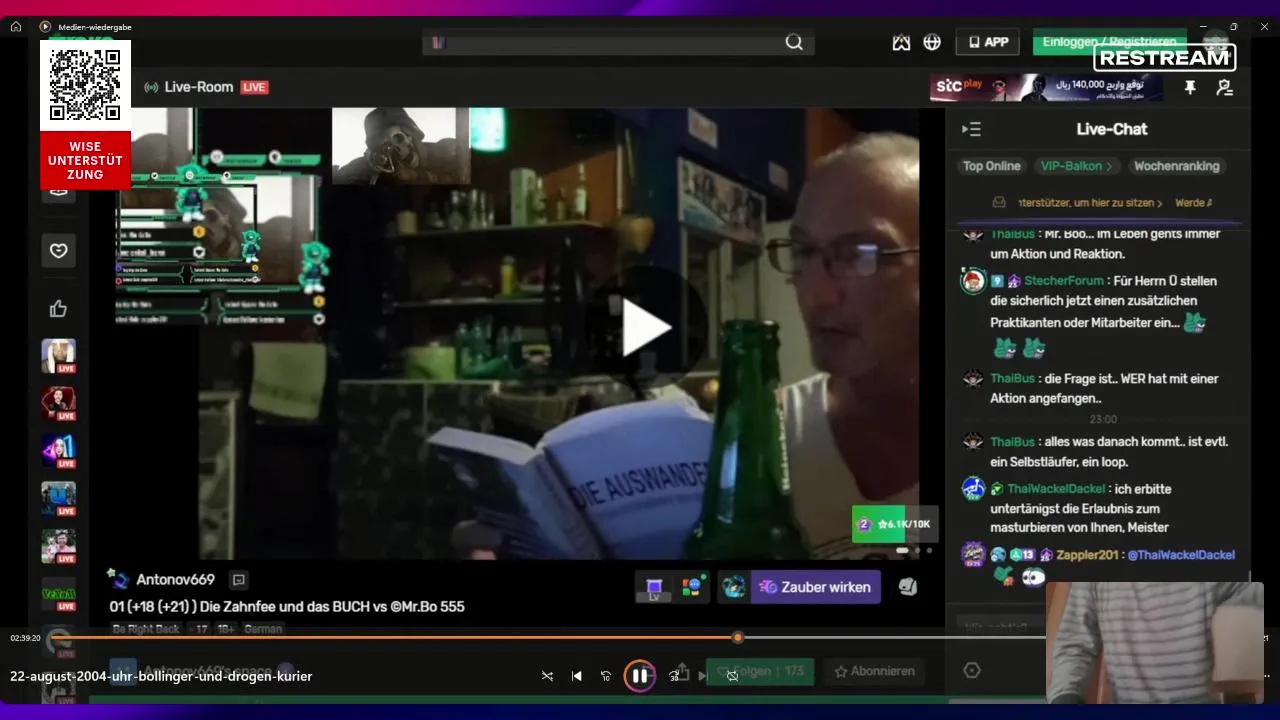The height and width of the screenshot is (720, 1280).
Task: Click the message icon next to Antonov669
Action: [x=238, y=580]
